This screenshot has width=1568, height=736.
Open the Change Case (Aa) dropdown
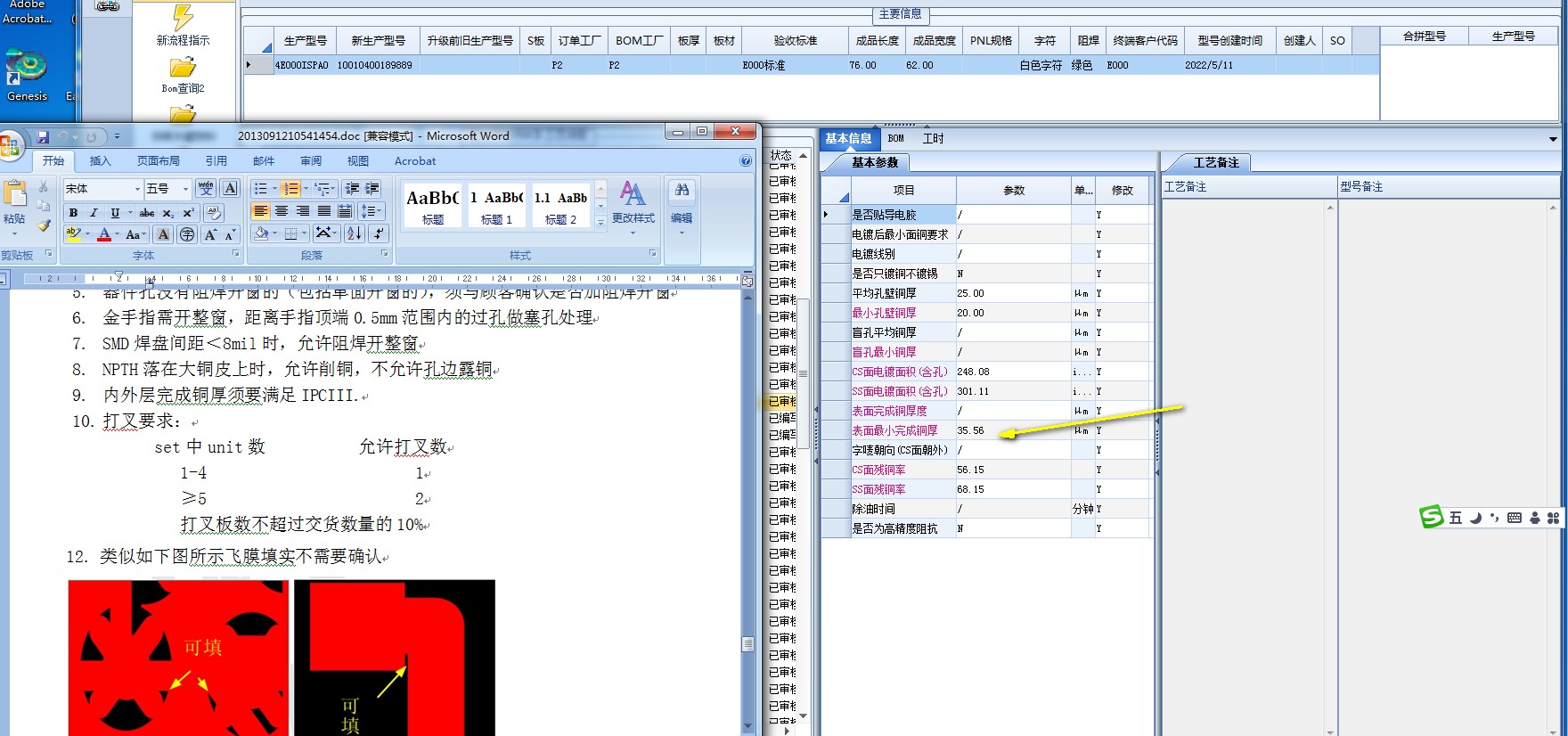click(135, 234)
